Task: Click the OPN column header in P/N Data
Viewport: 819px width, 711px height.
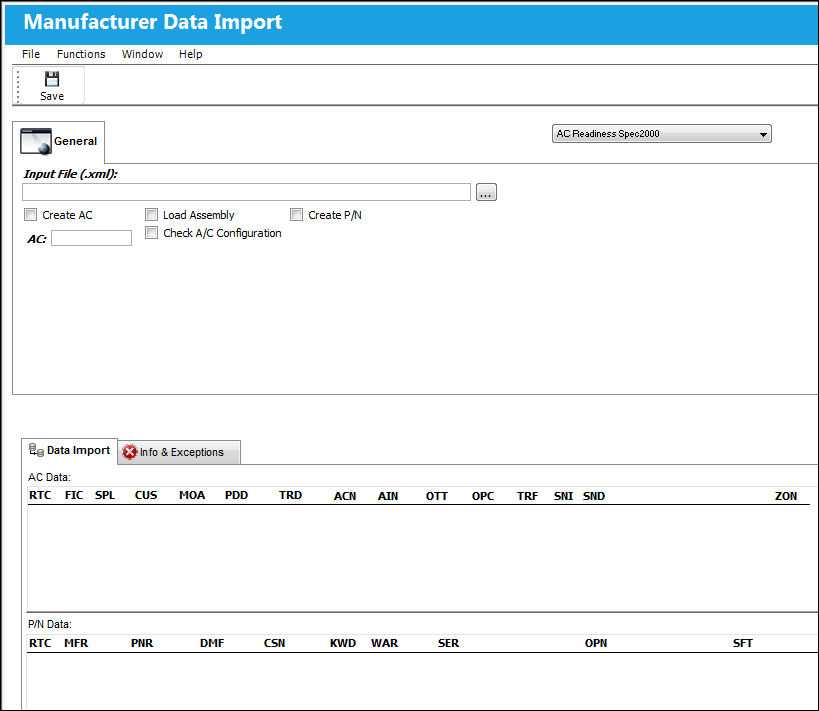Action: click(596, 643)
